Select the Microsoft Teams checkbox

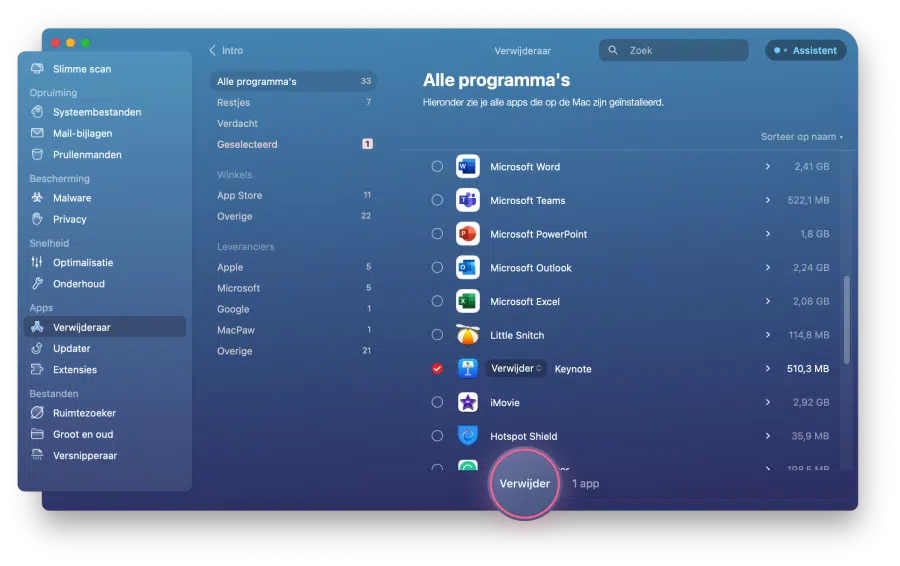point(437,200)
